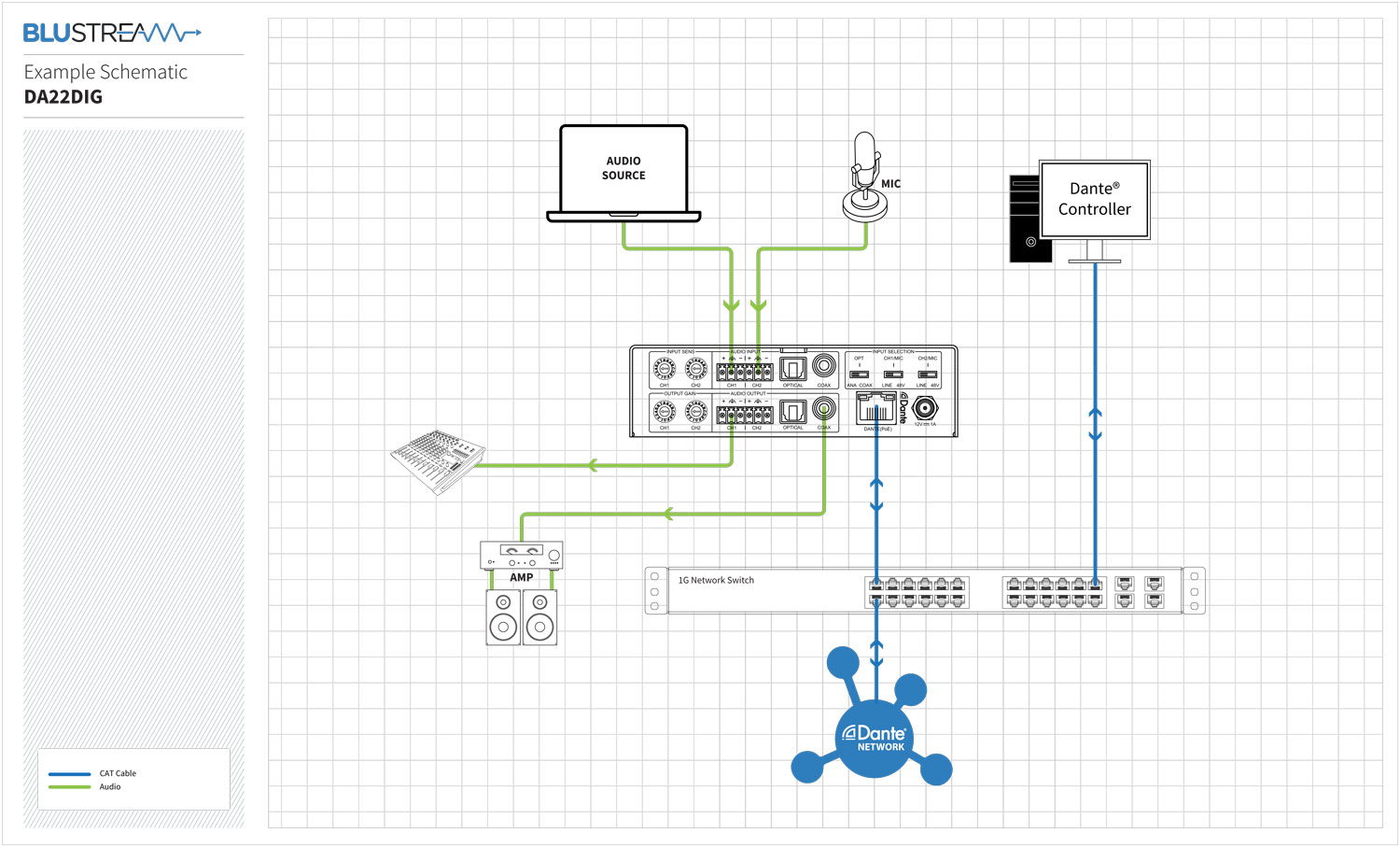Click the Output Gain CH2 dial
The height and width of the screenshot is (847, 1400).
click(x=696, y=412)
